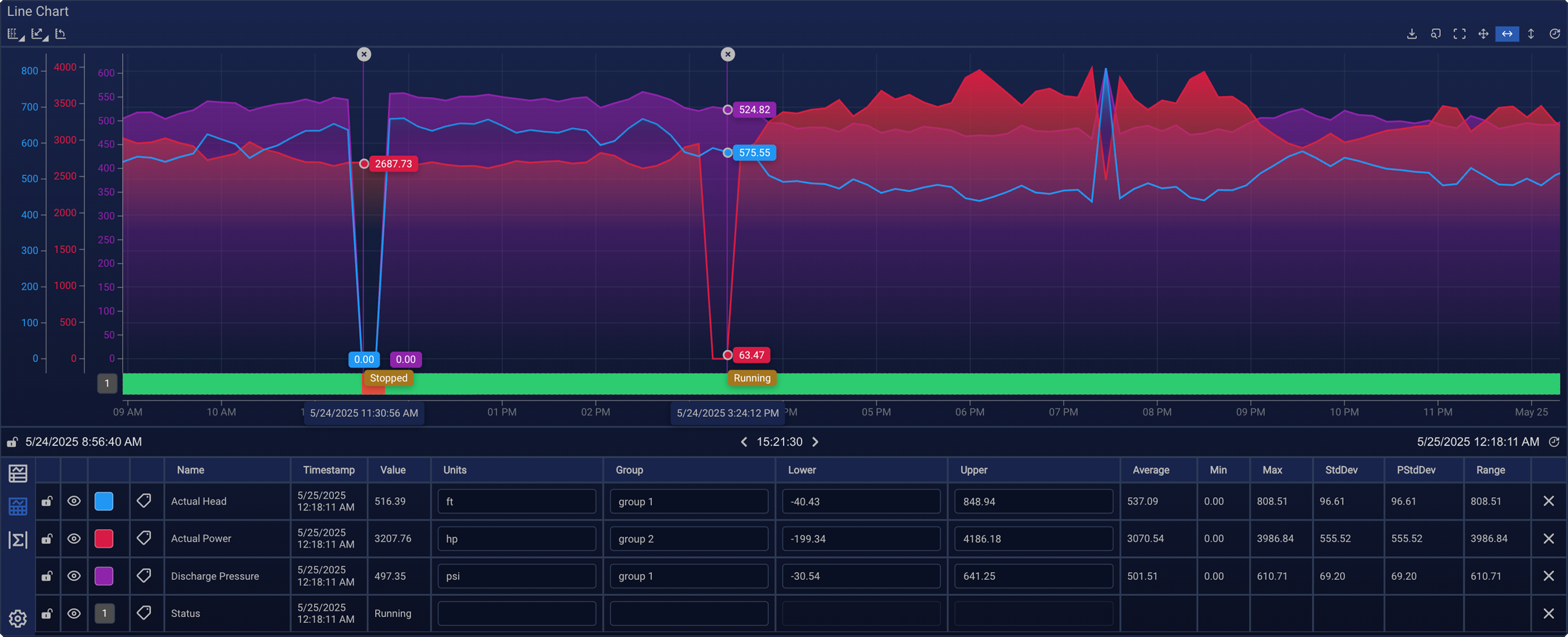
Task: Toggle lock for Actual Head row
Action: tap(47, 502)
